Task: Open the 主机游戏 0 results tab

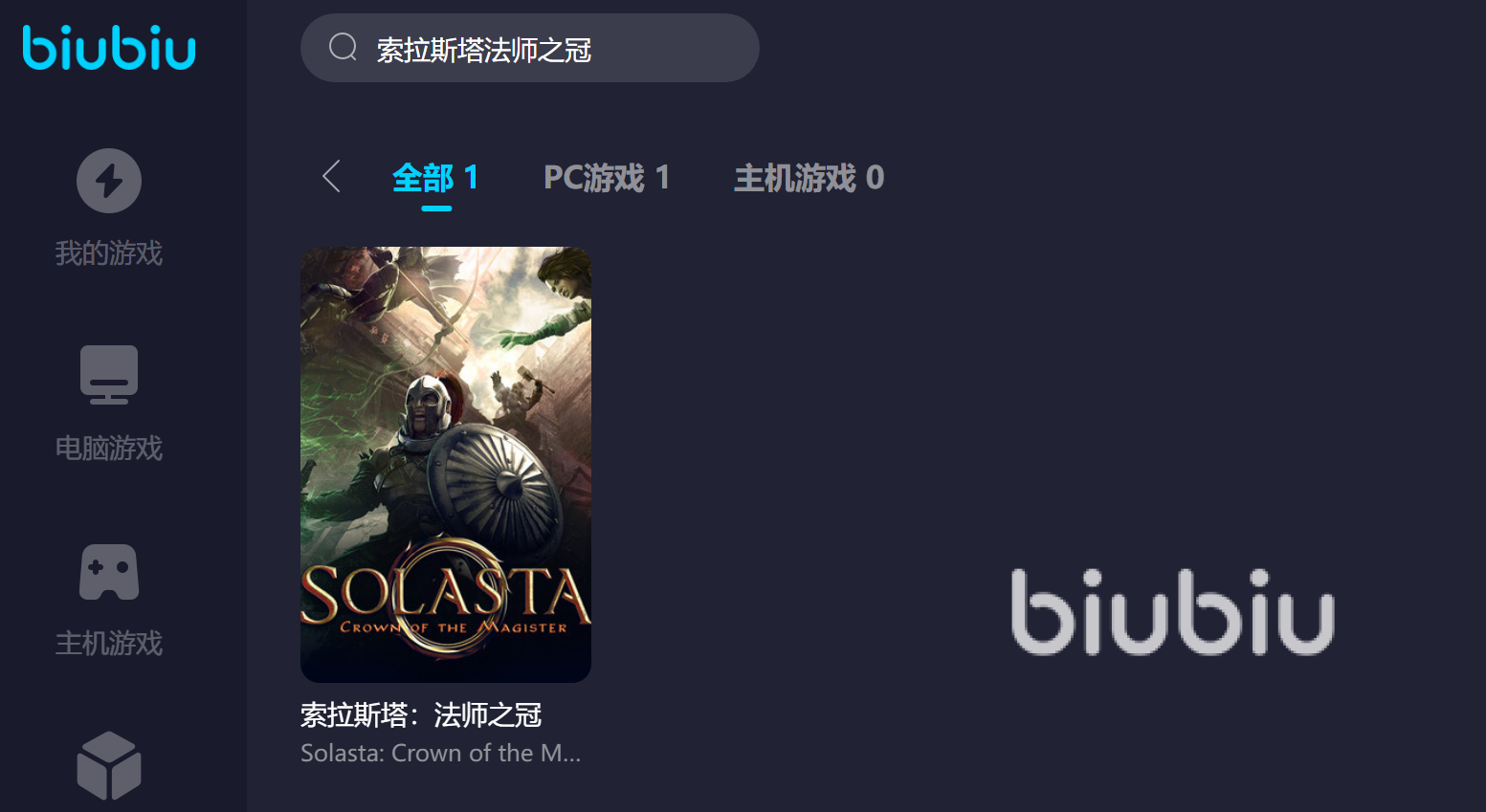Action: [809, 178]
